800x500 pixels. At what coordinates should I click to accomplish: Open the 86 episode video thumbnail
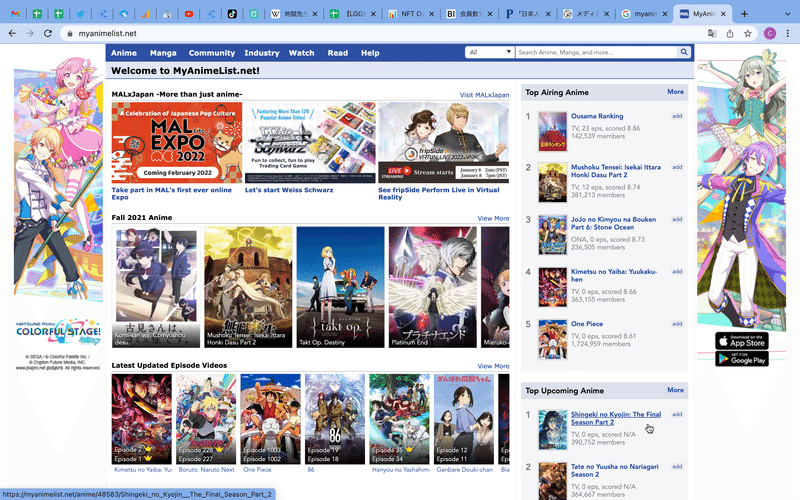pos(335,419)
